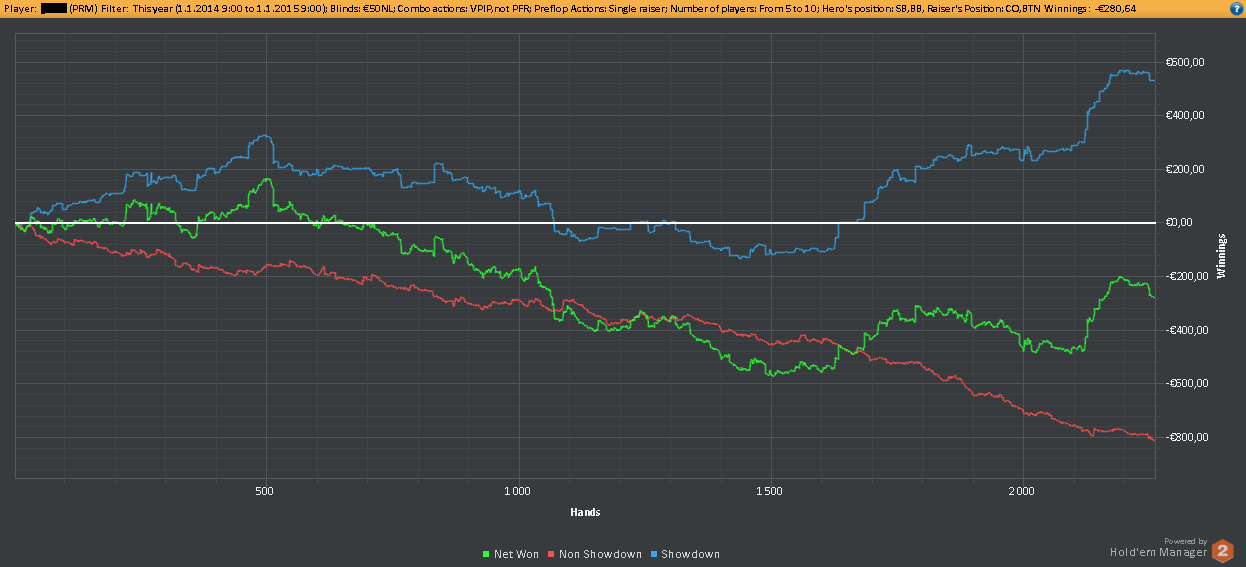1246x567 pixels.
Task: Click the 500 hands axis tick label
Action: pos(264,491)
